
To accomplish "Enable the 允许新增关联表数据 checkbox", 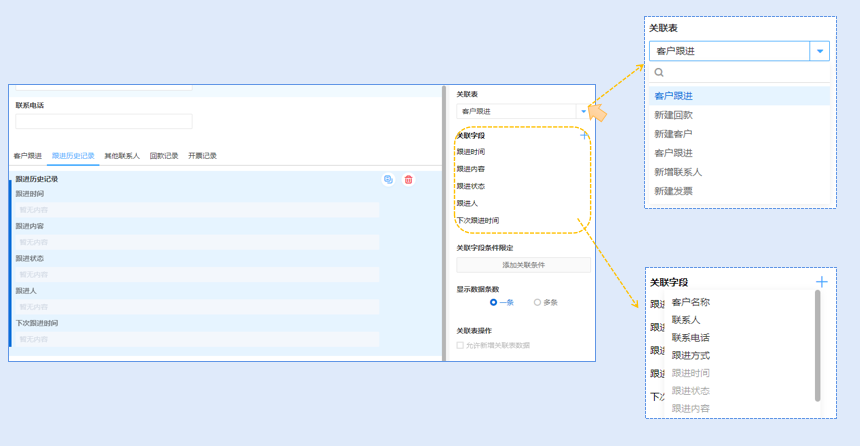I will 460,345.
